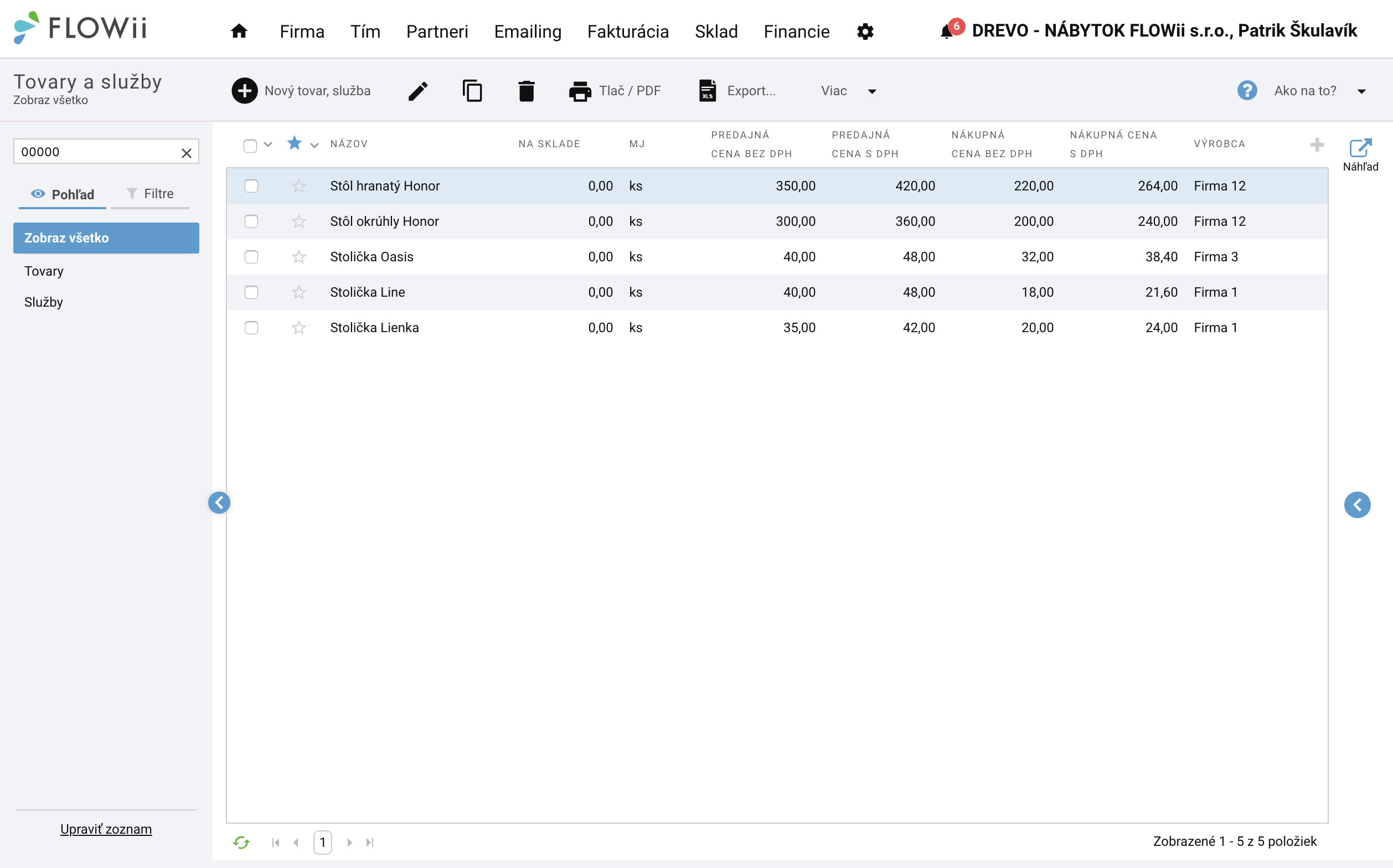The image size is (1393, 868).
Task: Toggle the select-all header checkbox
Action: (250, 146)
